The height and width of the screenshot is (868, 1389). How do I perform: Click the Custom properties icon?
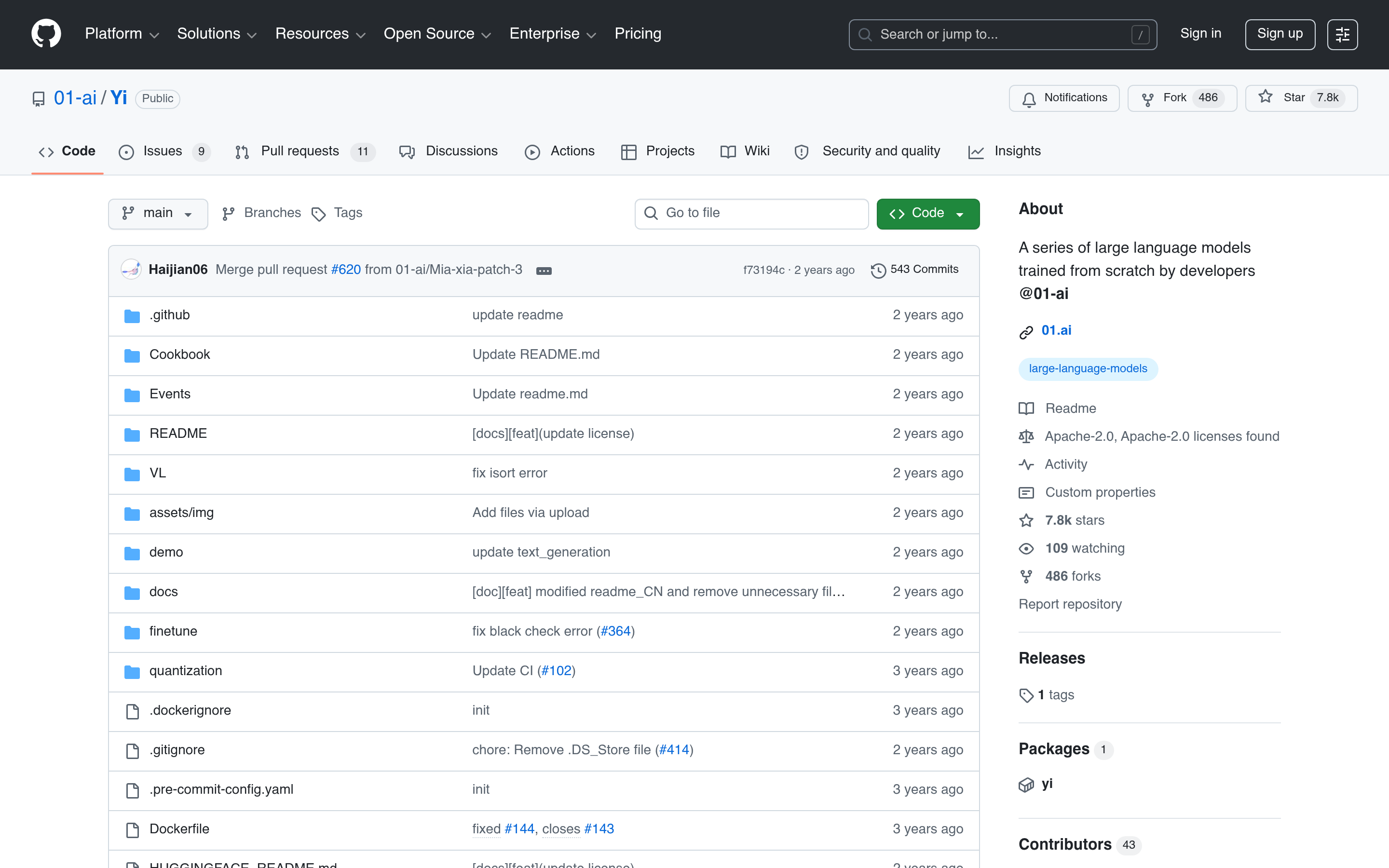coord(1026,493)
